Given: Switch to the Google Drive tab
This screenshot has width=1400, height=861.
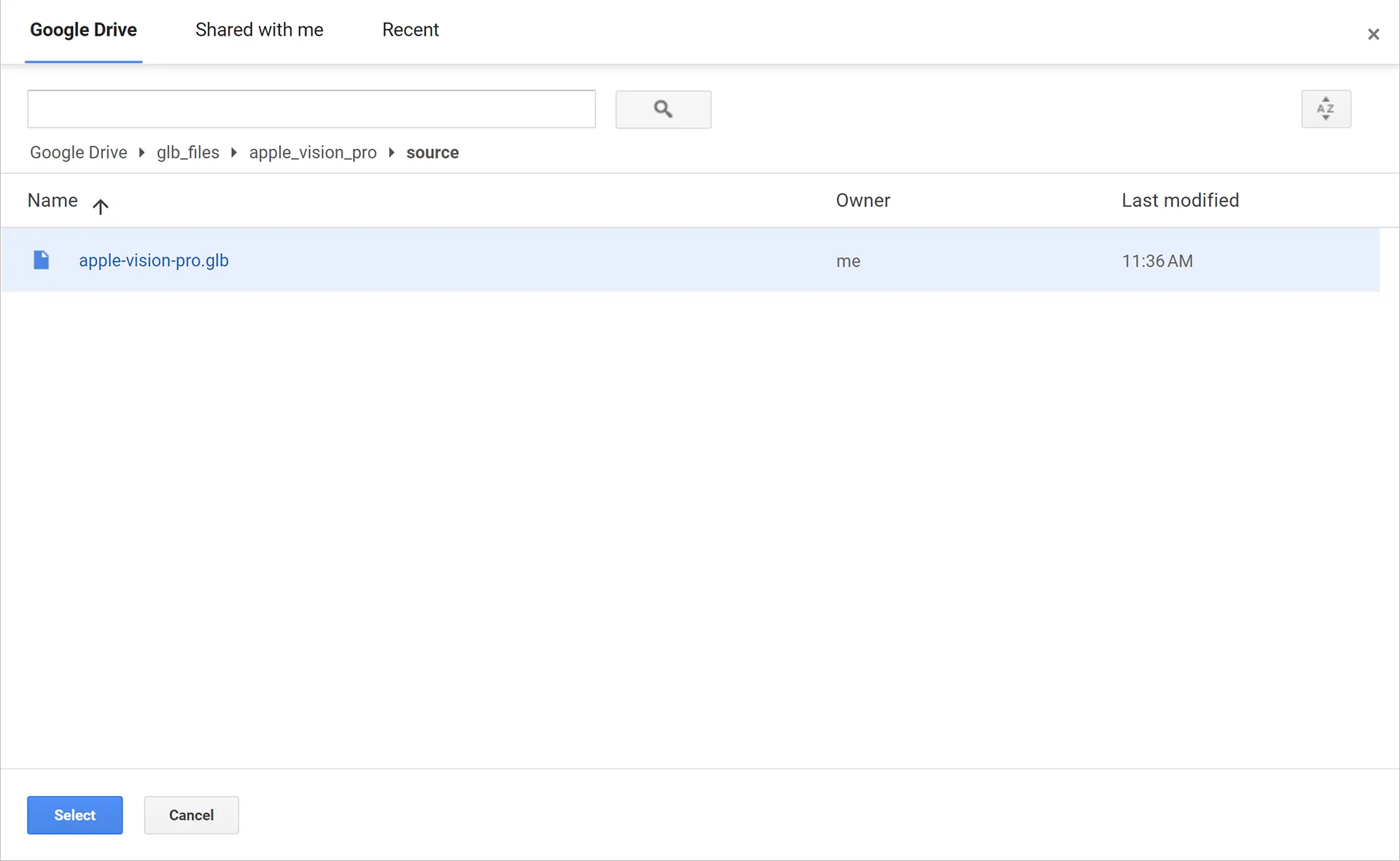Looking at the screenshot, I should tap(83, 30).
